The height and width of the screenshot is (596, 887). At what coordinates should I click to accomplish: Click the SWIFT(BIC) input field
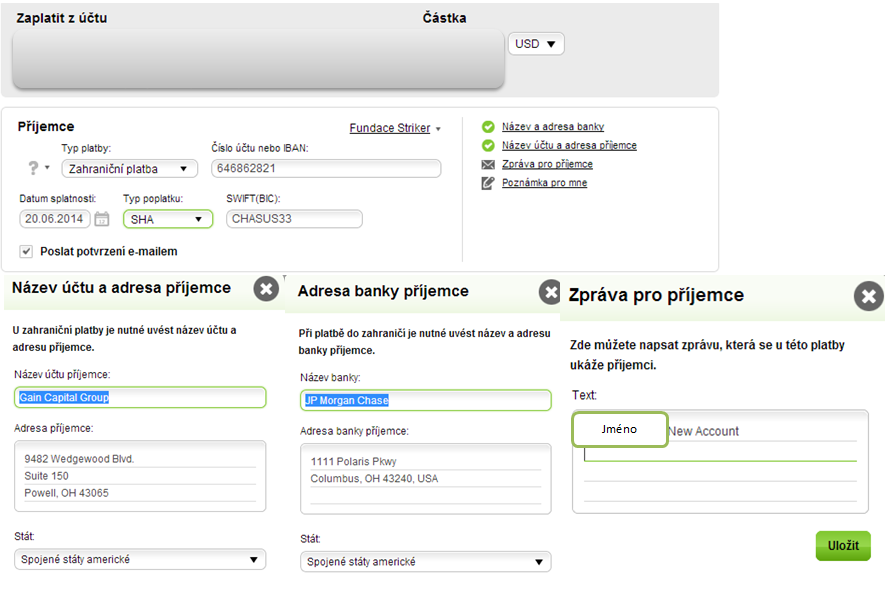click(x=294, y=219)
